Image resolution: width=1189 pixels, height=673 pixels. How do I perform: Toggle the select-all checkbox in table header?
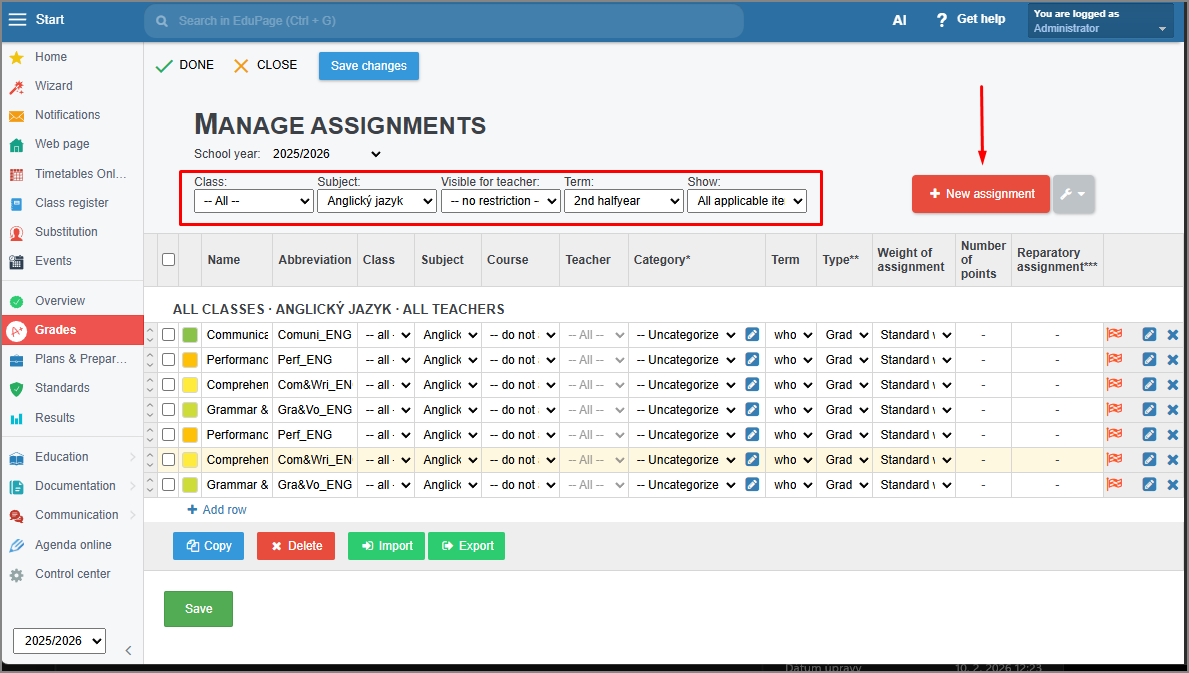pos(168,259)
